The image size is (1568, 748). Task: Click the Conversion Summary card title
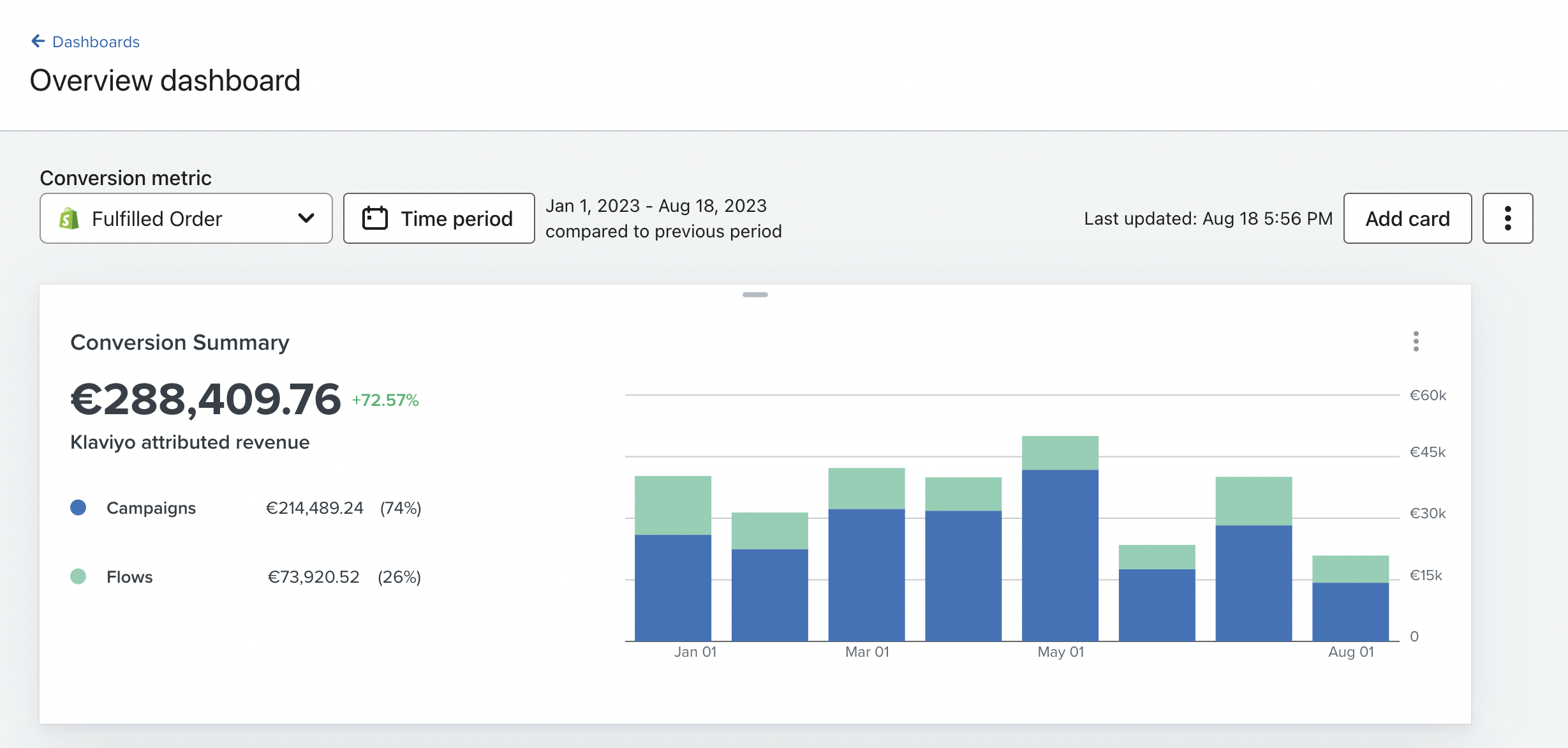(x=180, y=343)
